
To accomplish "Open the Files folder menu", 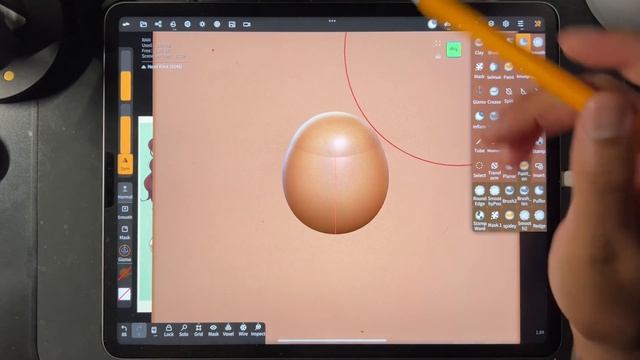I will [143, 24].
